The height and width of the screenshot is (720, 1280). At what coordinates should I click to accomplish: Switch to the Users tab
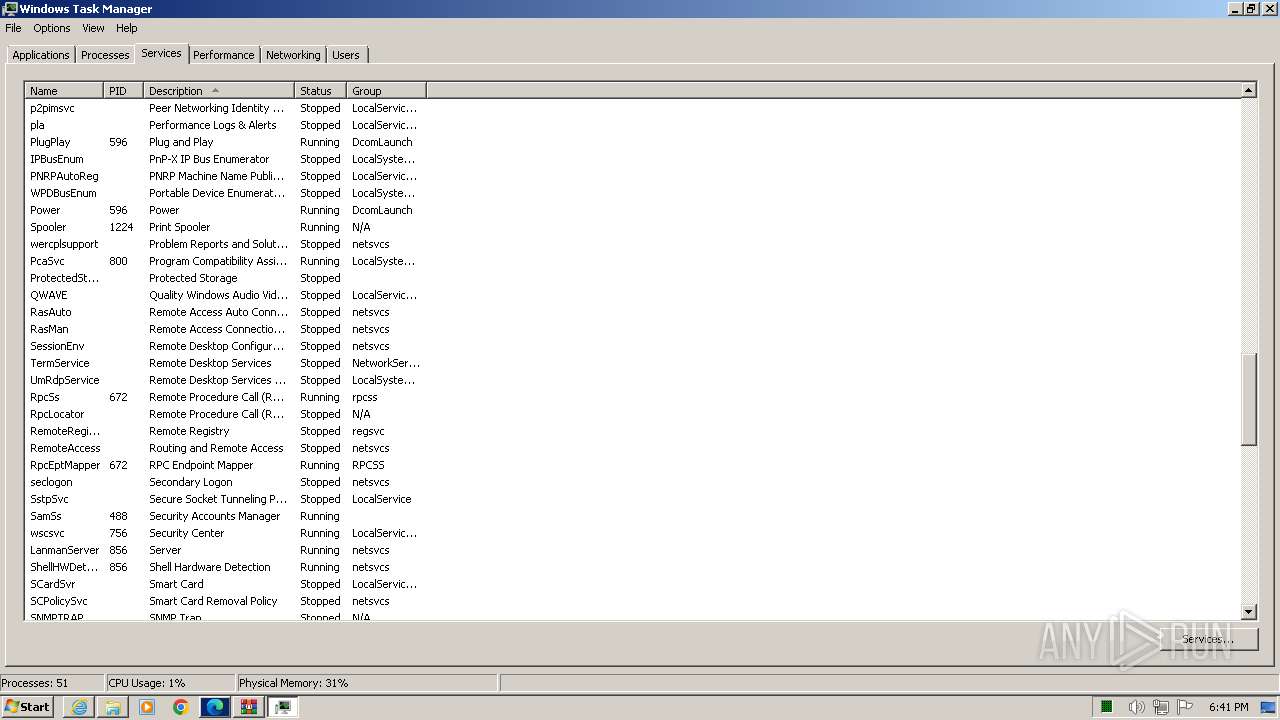(346, 55)
